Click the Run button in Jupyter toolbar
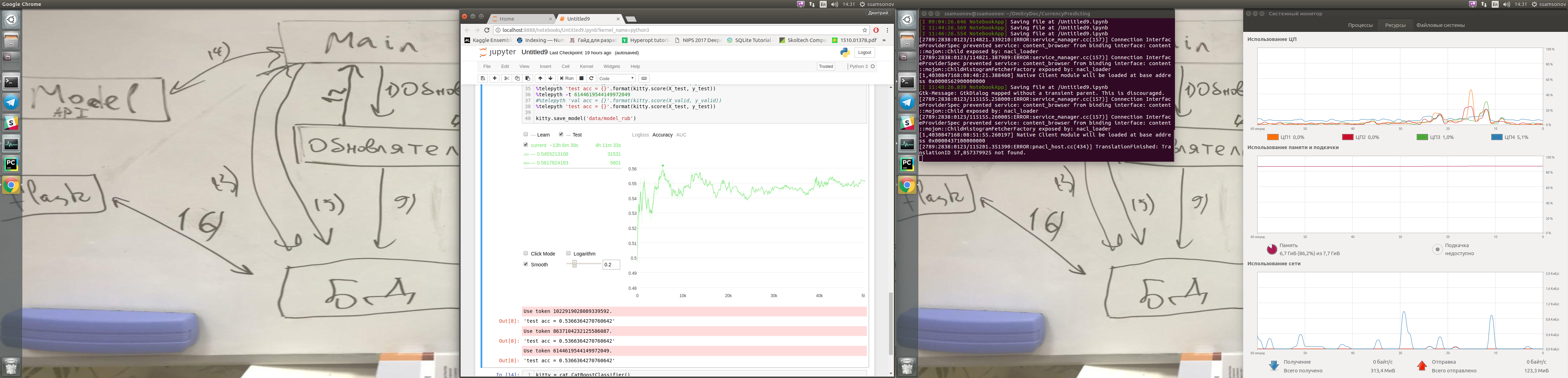1568x378 pixels. [567, 78]
